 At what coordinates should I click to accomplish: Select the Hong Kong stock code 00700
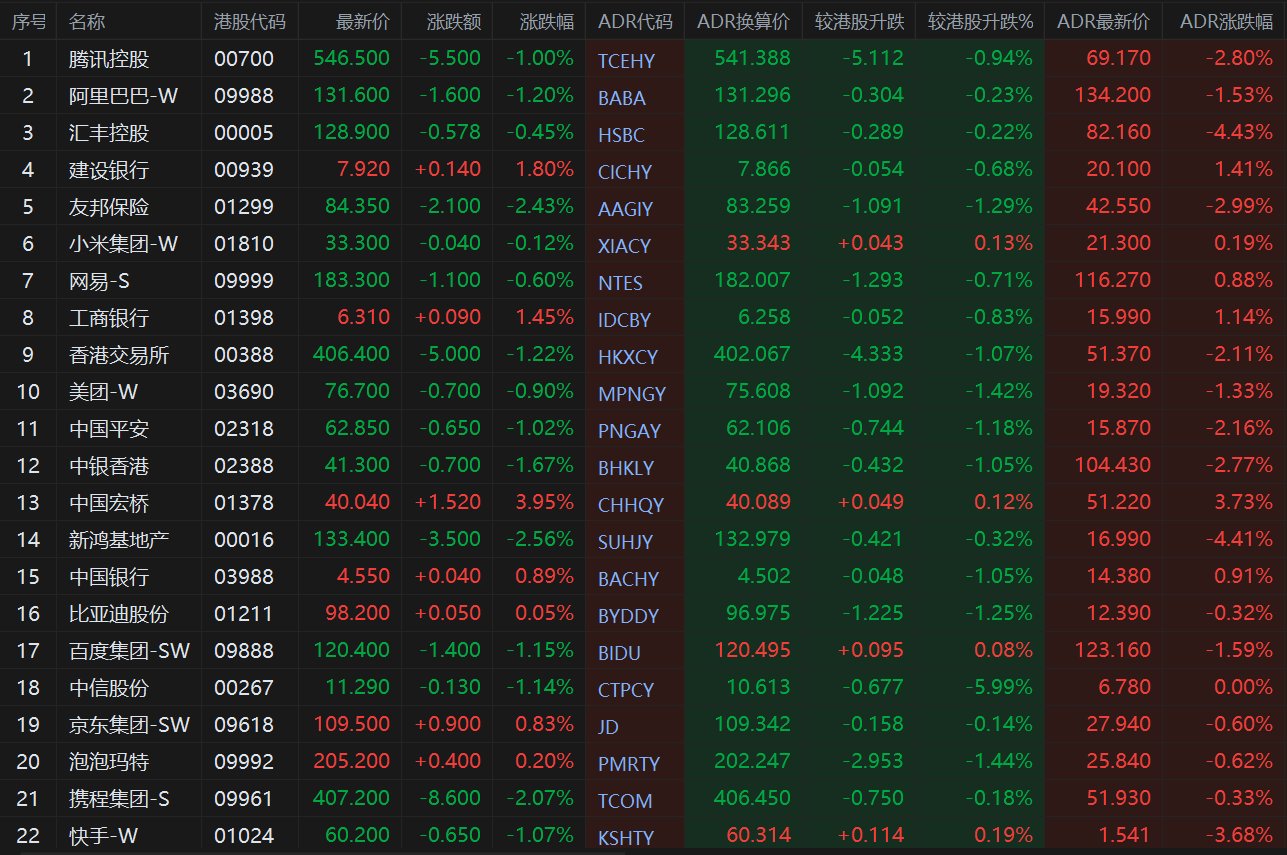pos(244,59)
